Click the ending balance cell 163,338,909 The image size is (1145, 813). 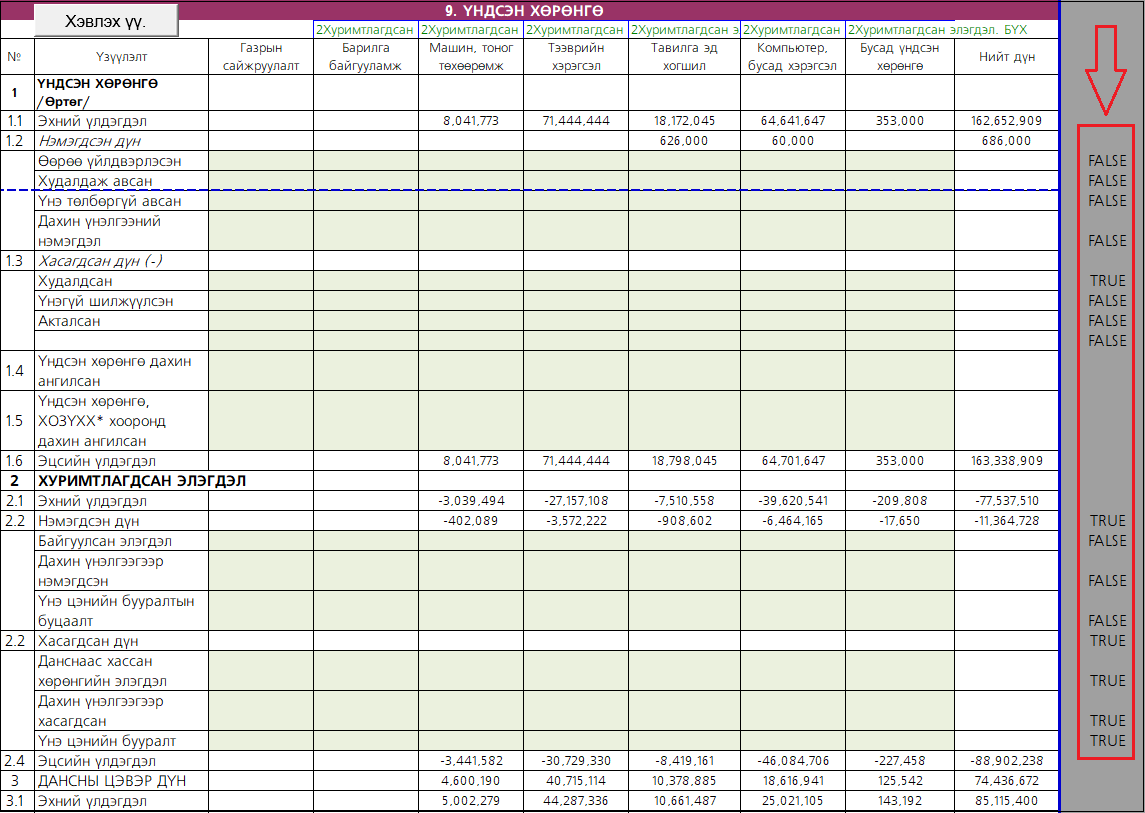(x=1006, y=461)
